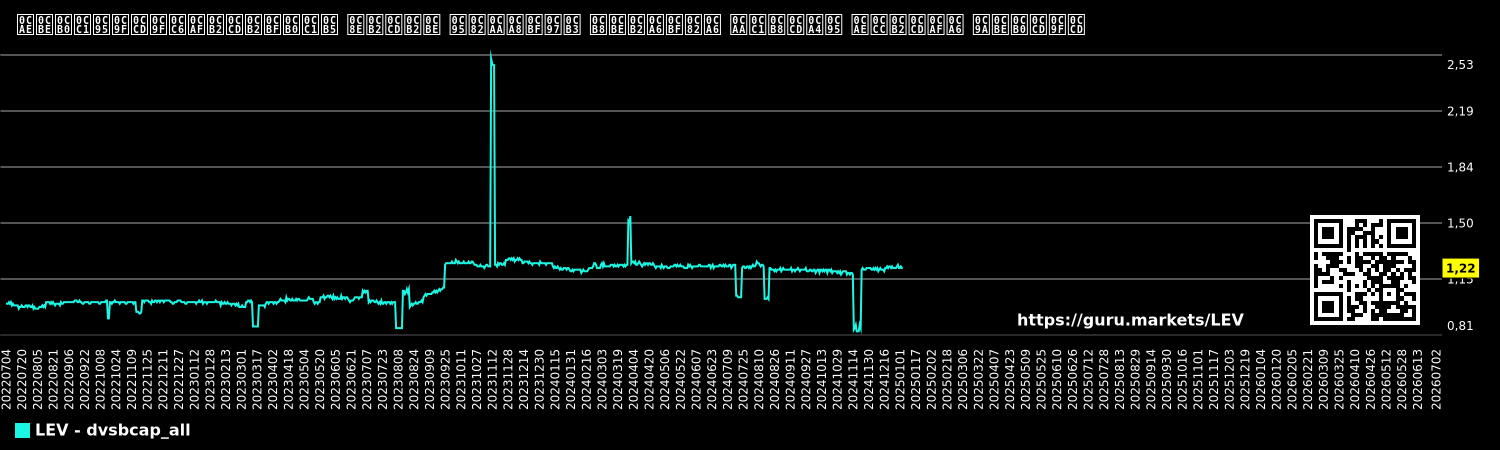1500x450 pixels.
Task: Toggle the LEV - dvsbcap_all legend label
Action: click(112, 431)
